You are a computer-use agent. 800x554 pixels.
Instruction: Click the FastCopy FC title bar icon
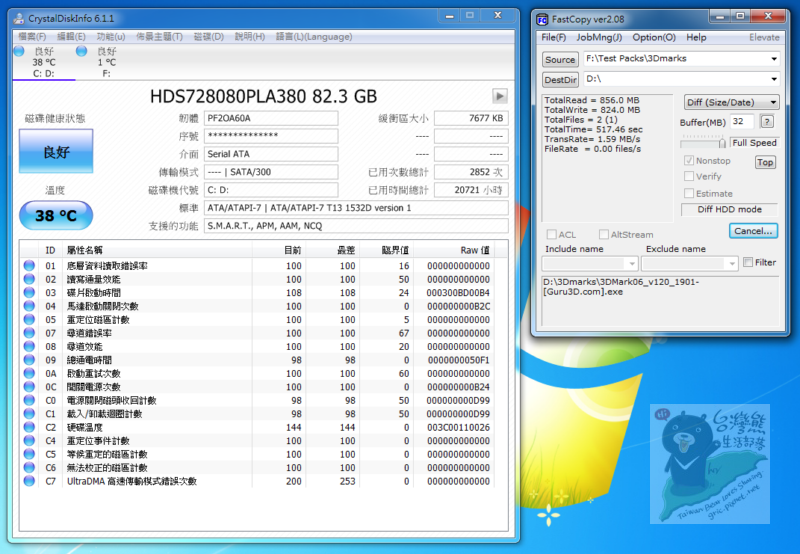pos(542,20)
